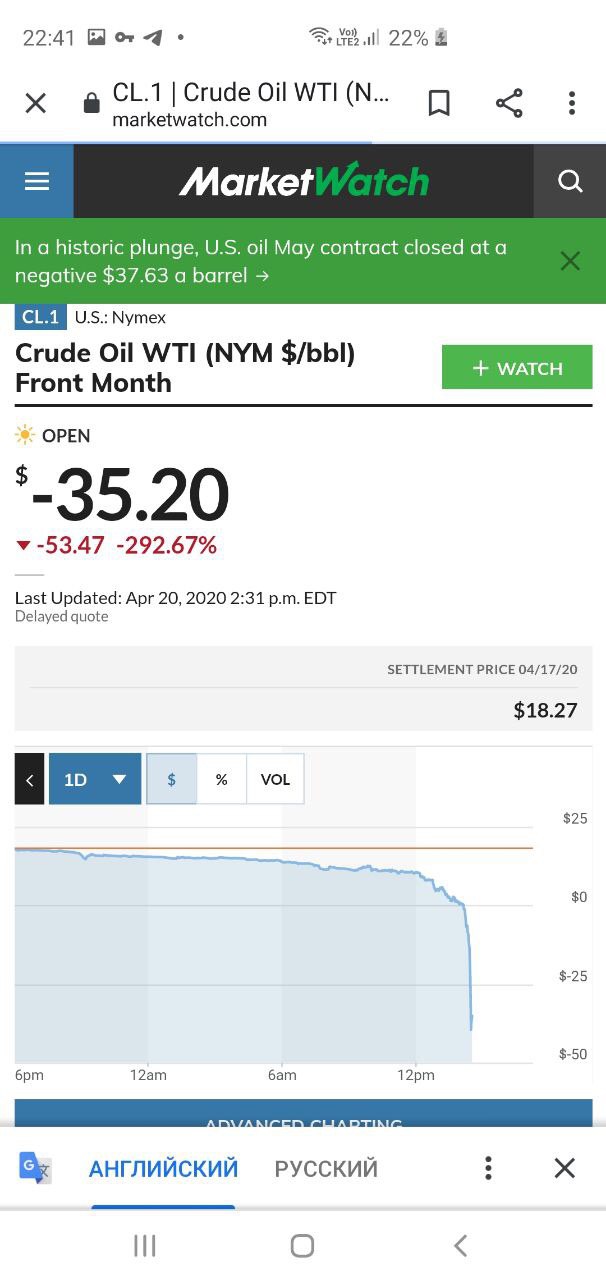Open the browser three-dot menu

click(x=572, y=103)
